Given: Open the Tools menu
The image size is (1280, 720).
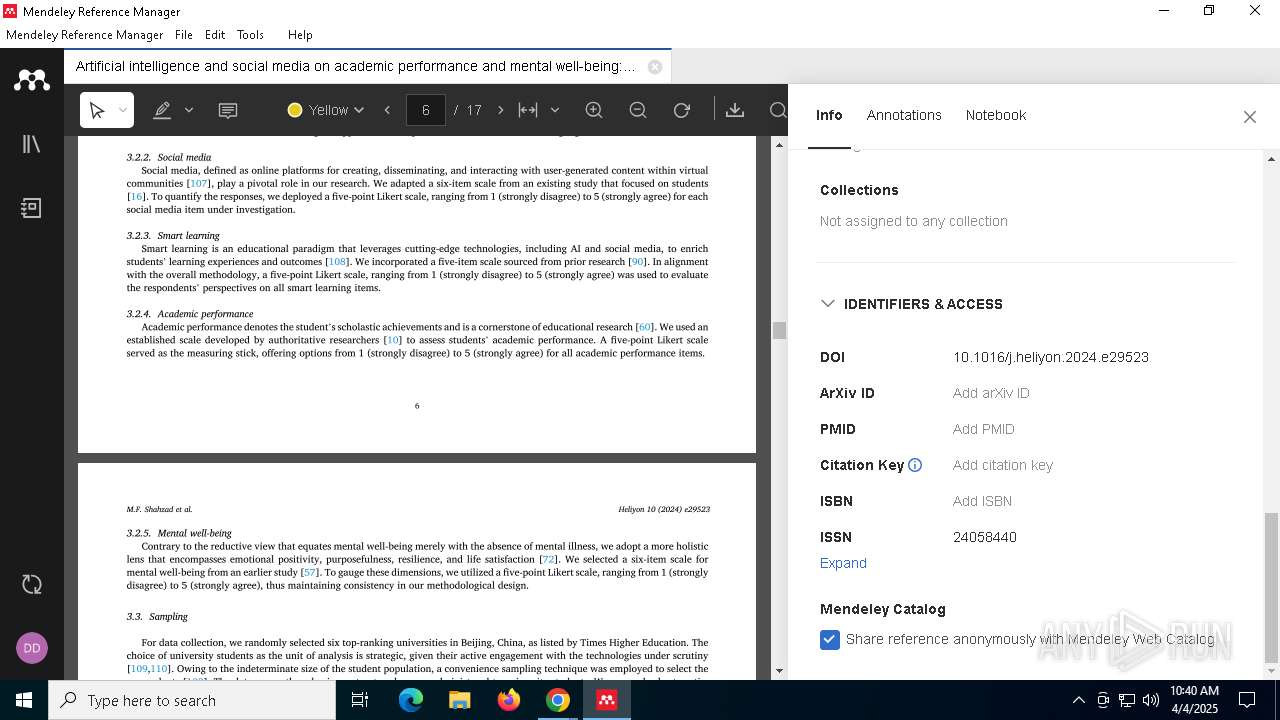Looking at the screenshot, I should point(250,34).
